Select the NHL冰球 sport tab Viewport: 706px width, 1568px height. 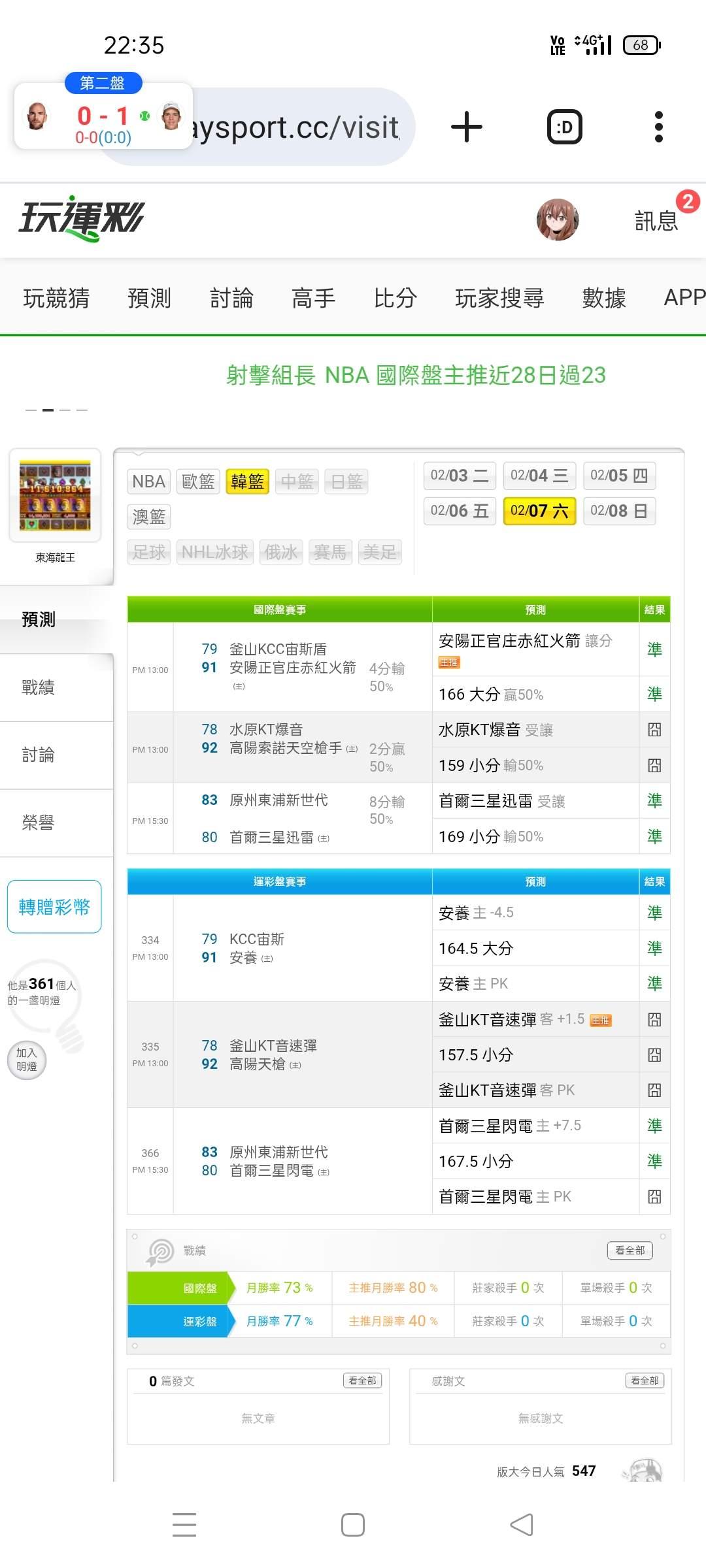point(215,552)
